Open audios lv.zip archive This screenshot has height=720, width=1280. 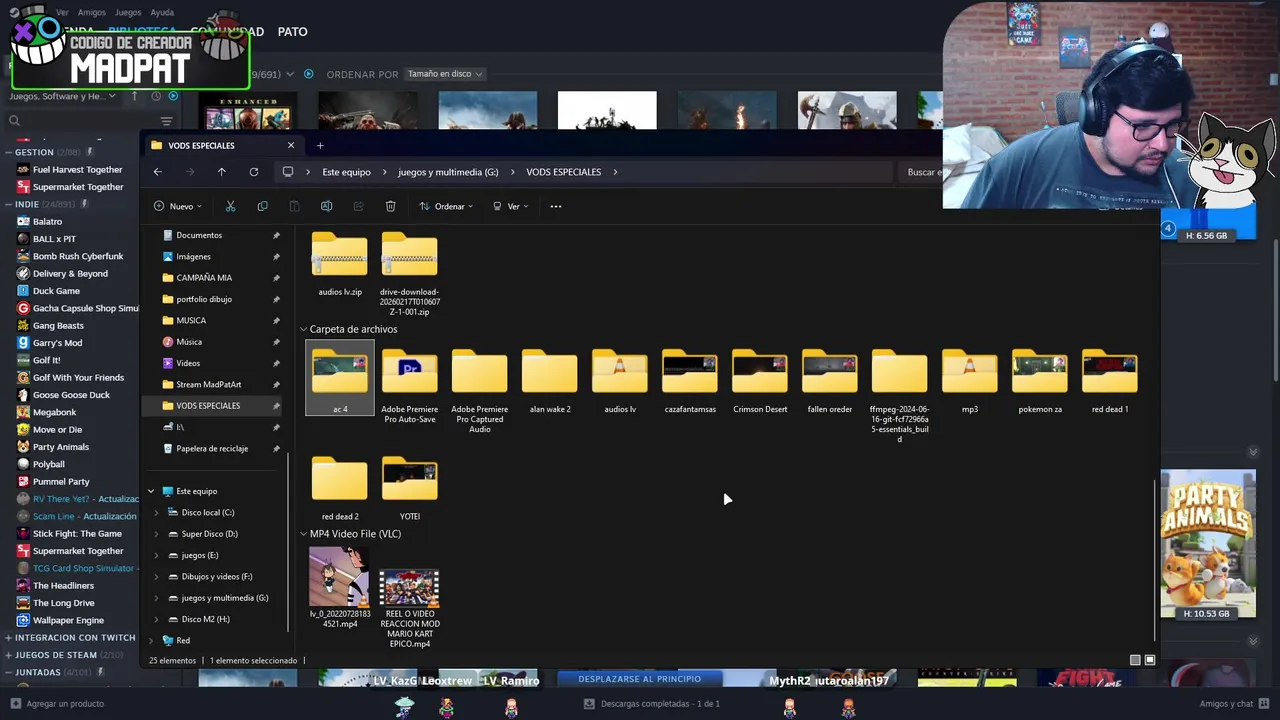[340, 266]
